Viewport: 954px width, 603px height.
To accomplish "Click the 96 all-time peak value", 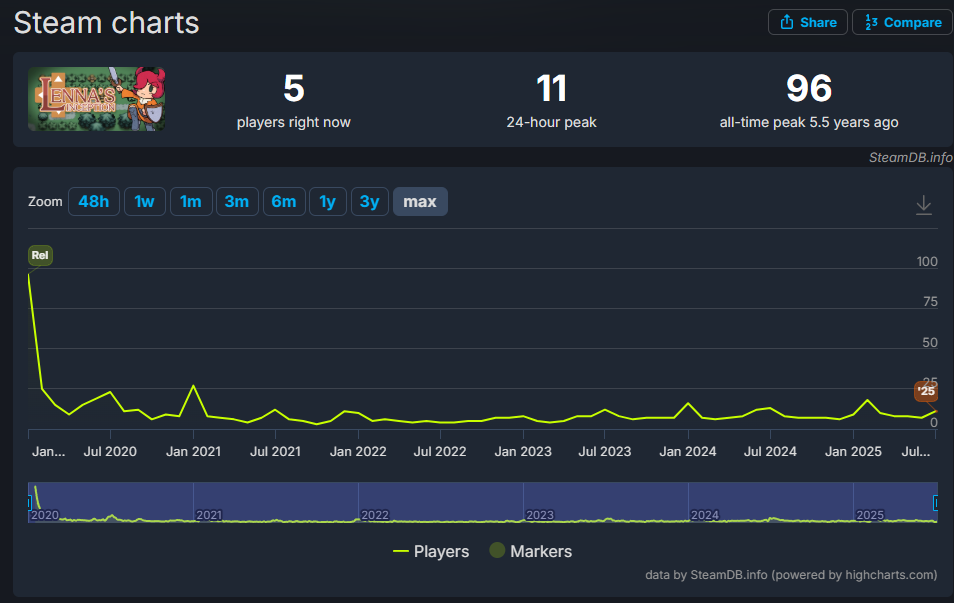I will point(809,88).
